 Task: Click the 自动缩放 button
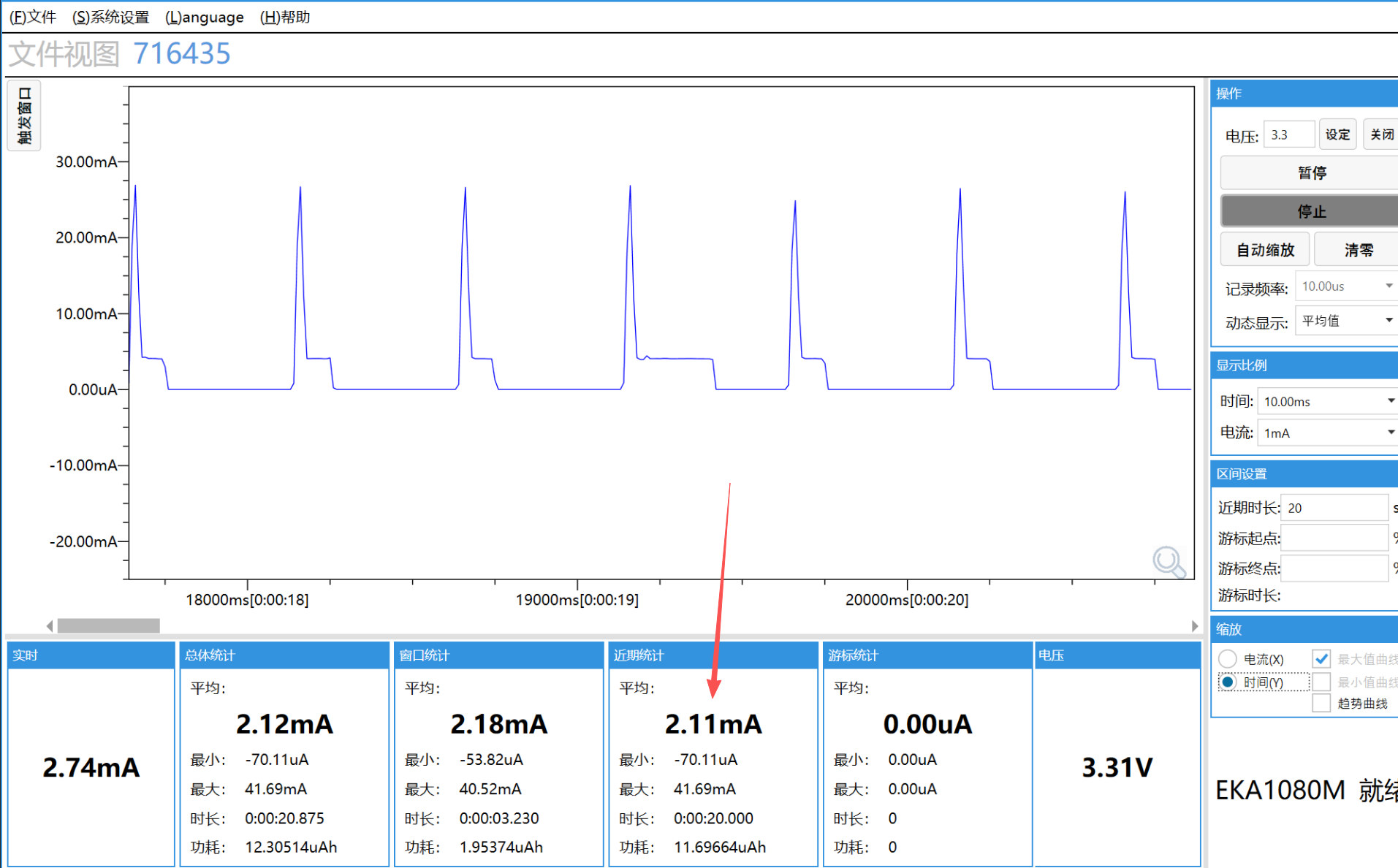tap(1265, 250)
